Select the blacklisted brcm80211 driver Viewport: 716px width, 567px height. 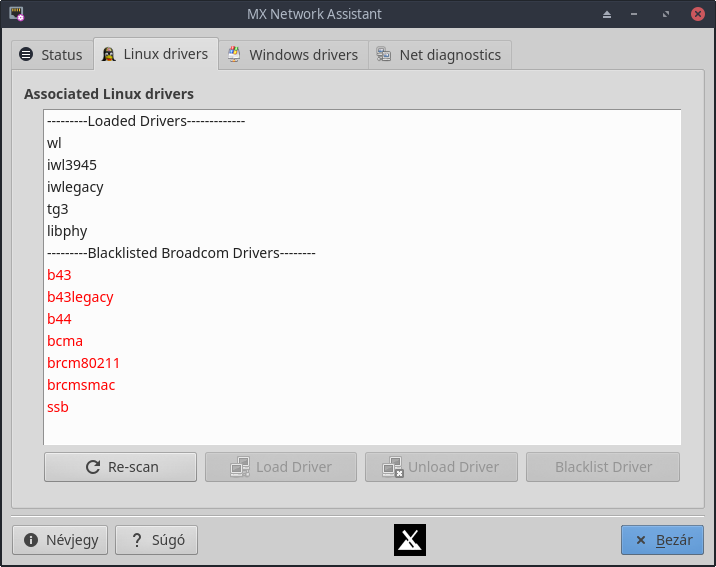point(362,363)
